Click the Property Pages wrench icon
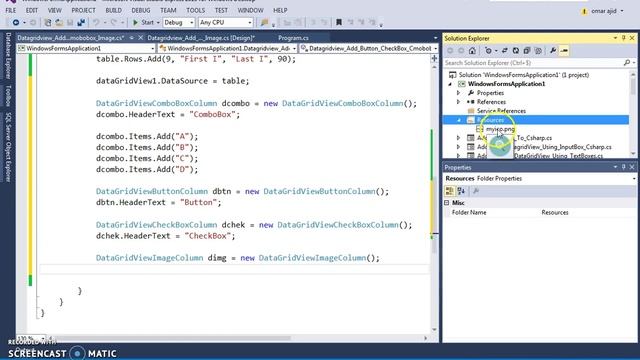 (x=476, y=191)
